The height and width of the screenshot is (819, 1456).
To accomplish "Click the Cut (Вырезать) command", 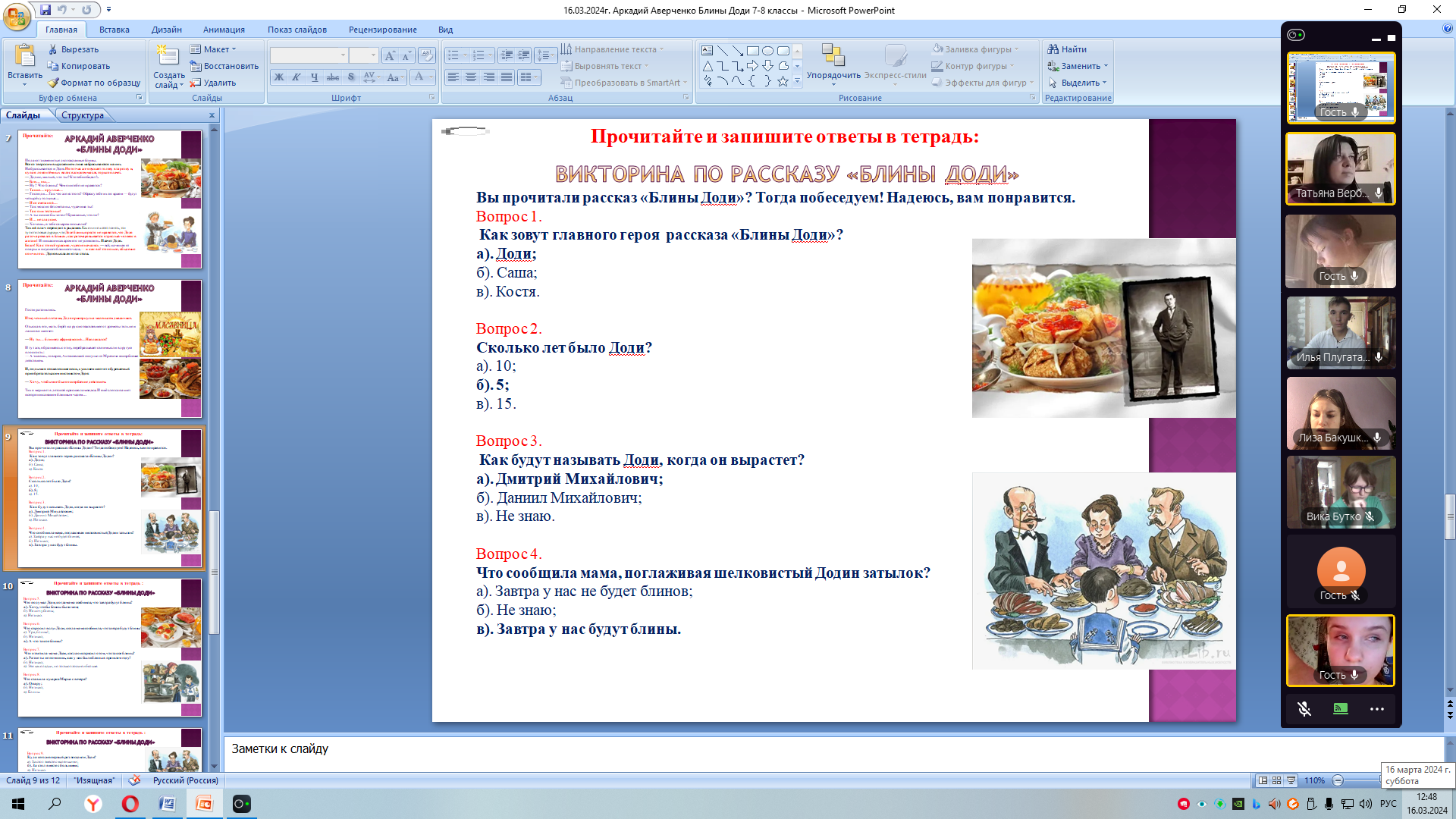I will (x=74, y=49).
